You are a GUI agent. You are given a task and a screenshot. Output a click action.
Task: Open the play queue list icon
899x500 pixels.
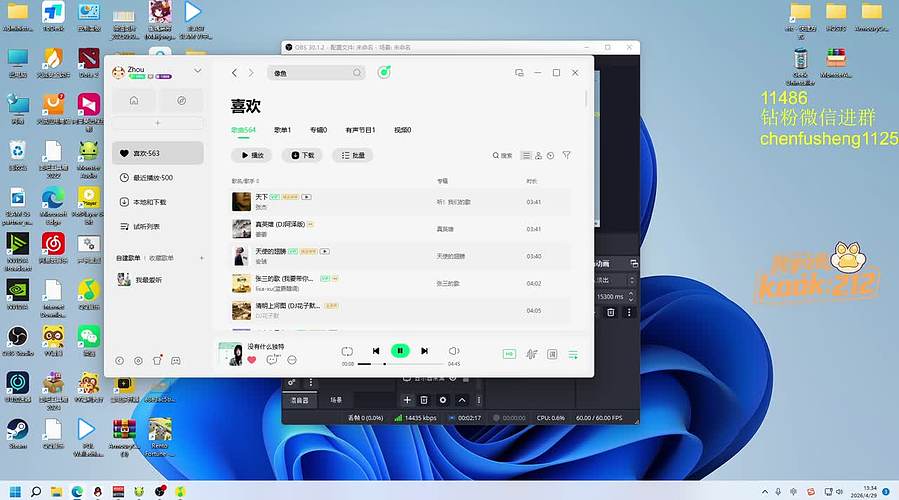pyautogui.click(x=573, y=355)
